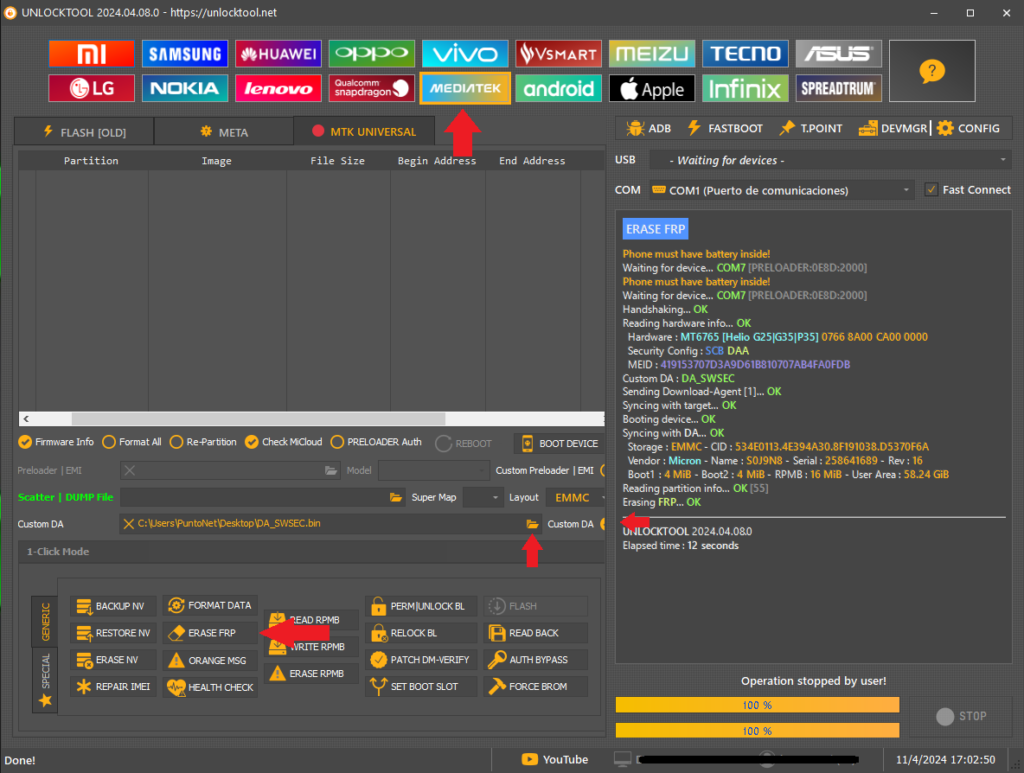1024x773 pixels.
Task: Uncheck the Check MiCloud option
Action: point(251,442)
